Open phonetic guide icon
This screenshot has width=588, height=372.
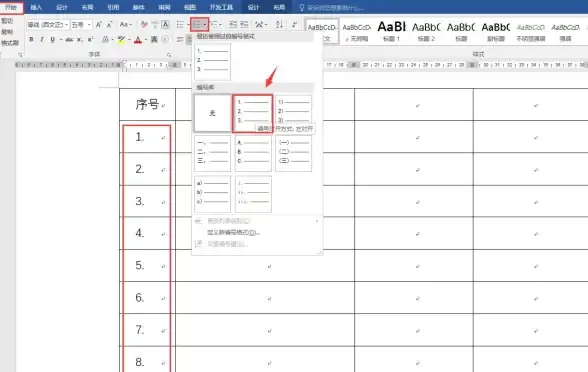coord(155,25)
